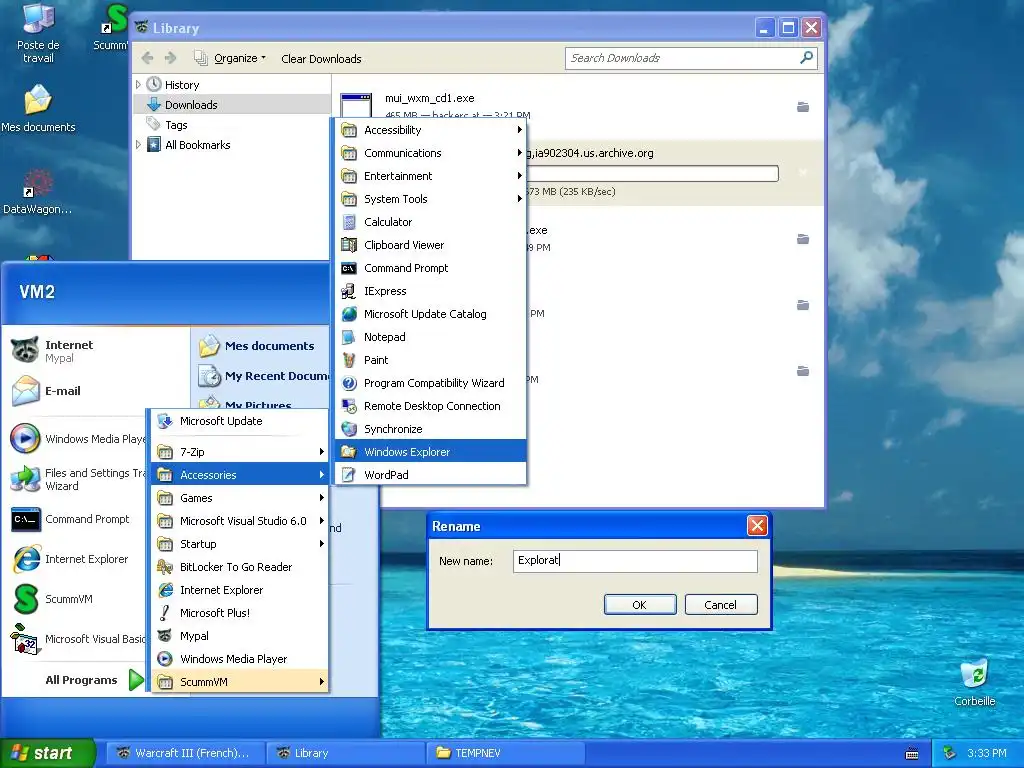Expand the Communications submenu arrow

[x=519, y=153]
